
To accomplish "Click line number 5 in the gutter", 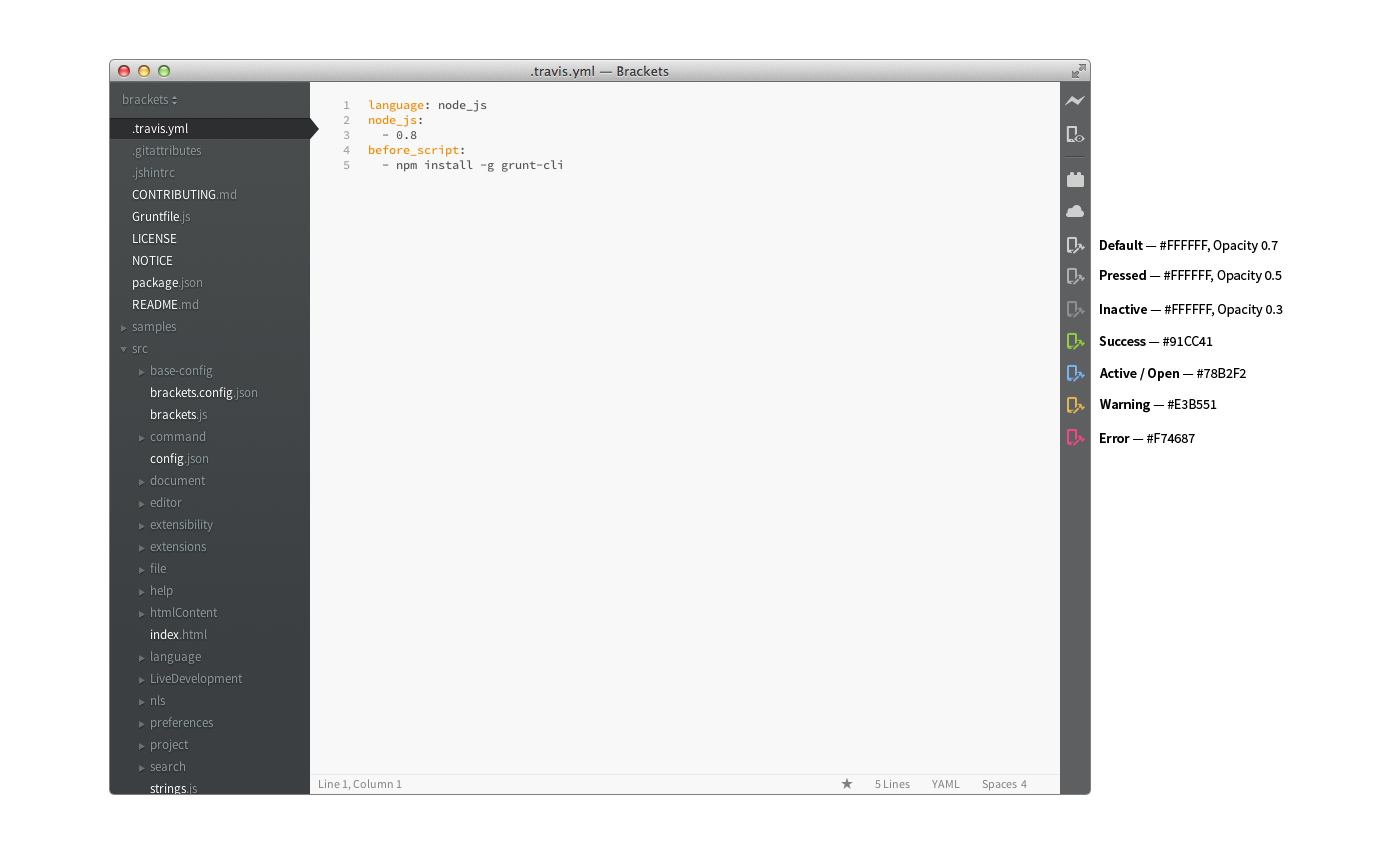I will (x=346, y=165).
